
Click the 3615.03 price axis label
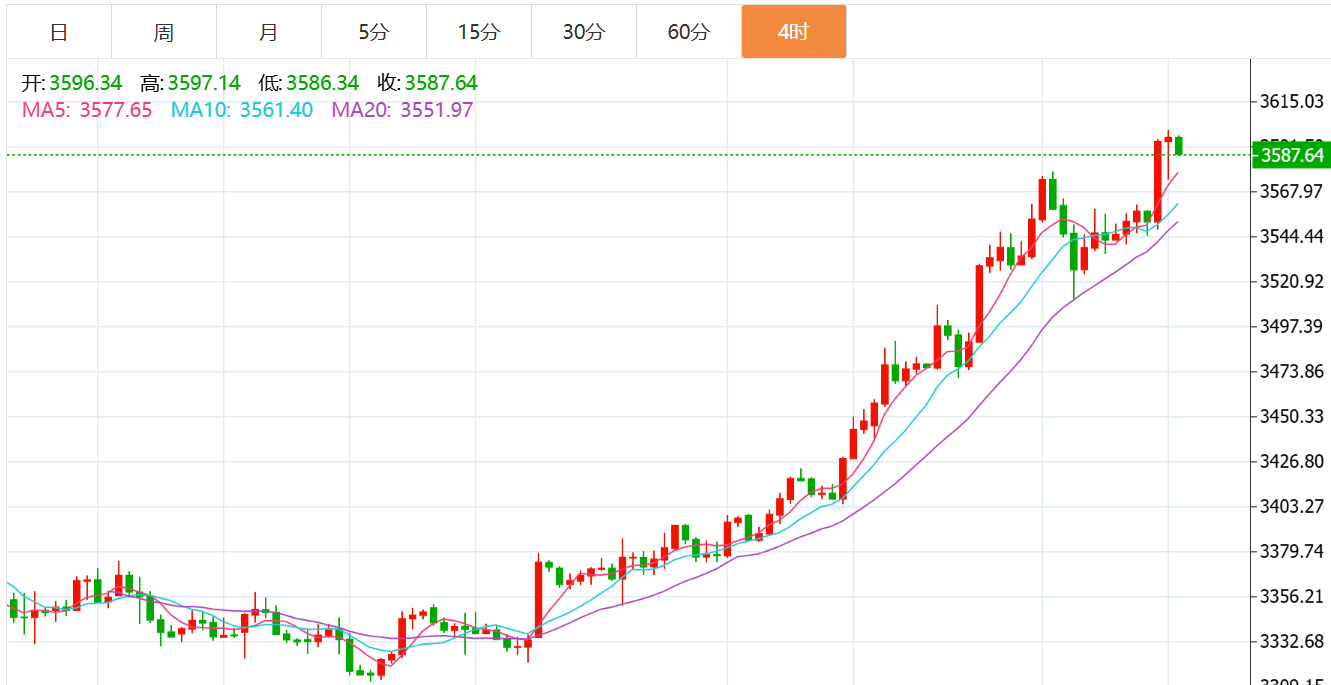[x=1291, y=101]
